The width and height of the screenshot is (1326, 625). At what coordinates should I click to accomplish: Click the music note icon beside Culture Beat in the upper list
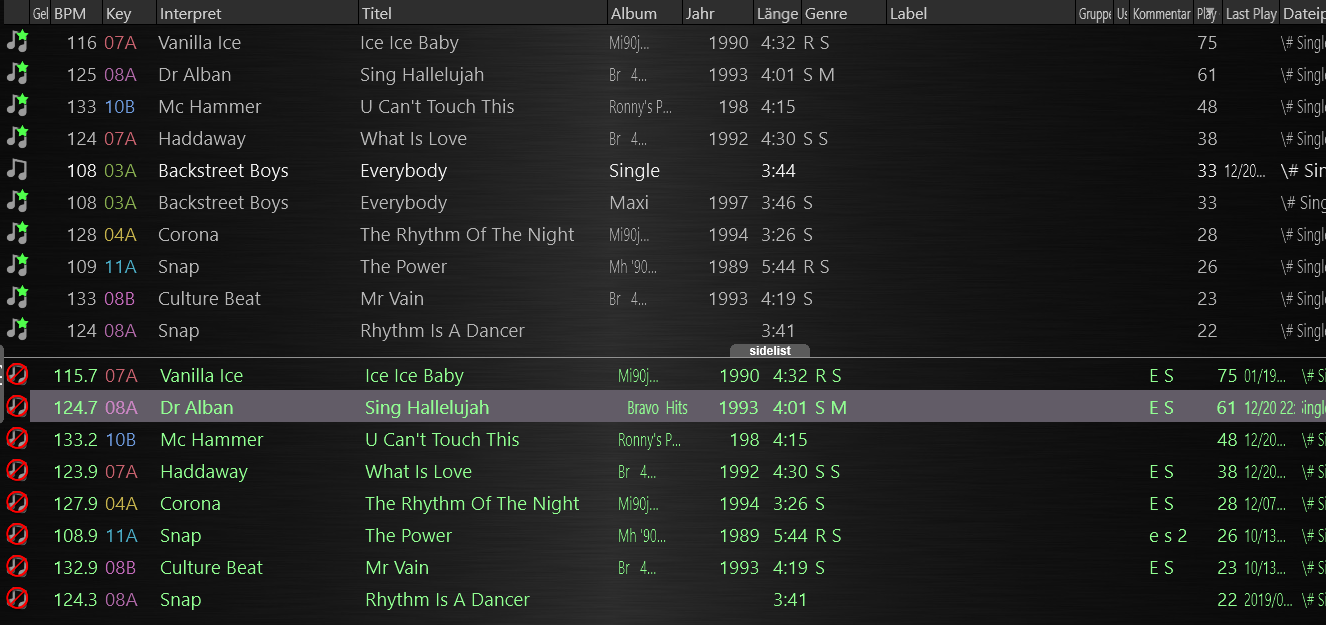point(17,298)
